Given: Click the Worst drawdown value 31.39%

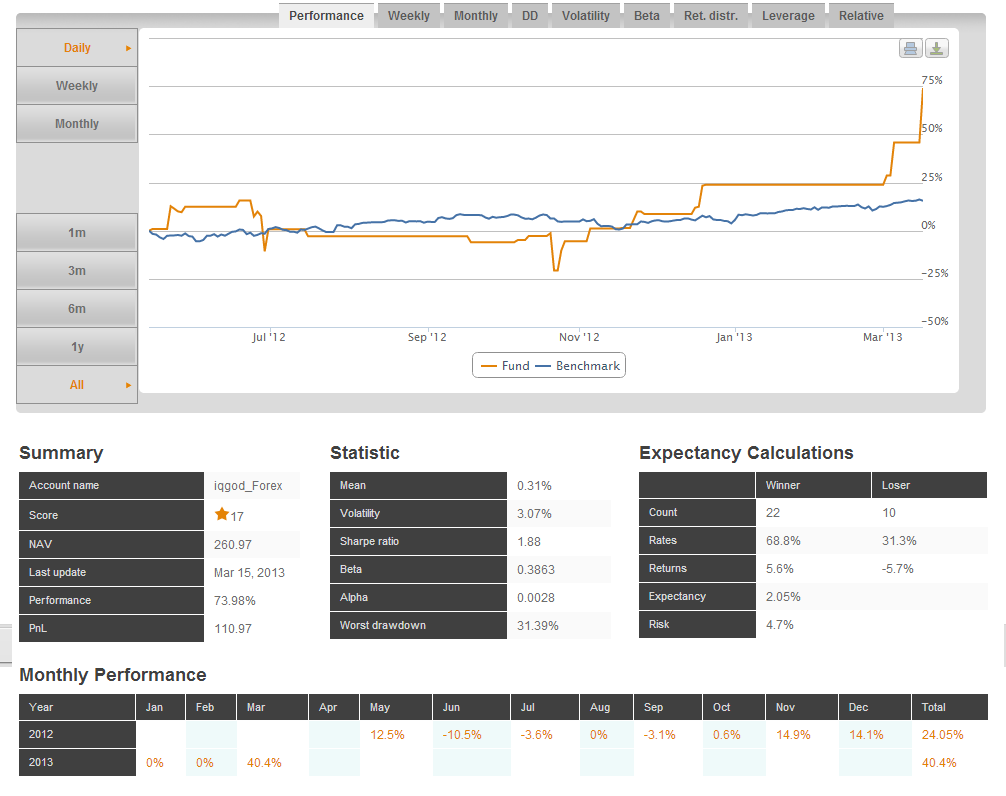Looking at the screenshot, I should tap(538, 625).
